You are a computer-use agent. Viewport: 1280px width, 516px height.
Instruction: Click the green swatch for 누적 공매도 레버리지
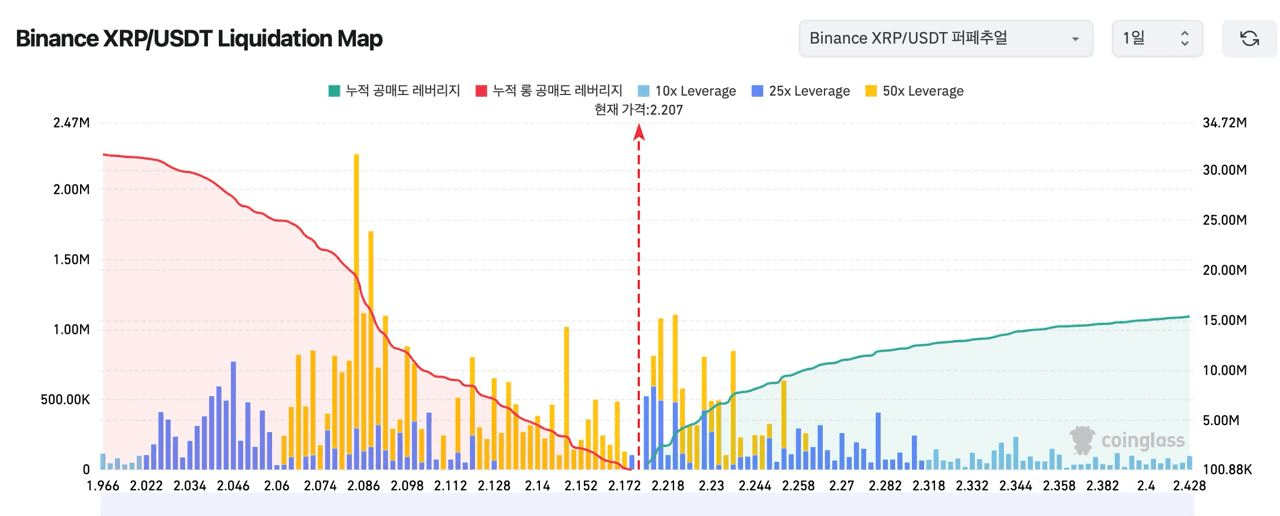[334, 91]
